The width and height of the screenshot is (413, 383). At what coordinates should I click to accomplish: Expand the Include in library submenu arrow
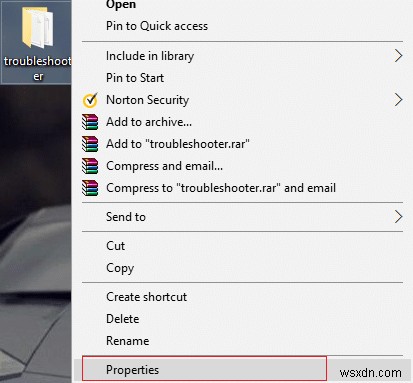[398, 56]
